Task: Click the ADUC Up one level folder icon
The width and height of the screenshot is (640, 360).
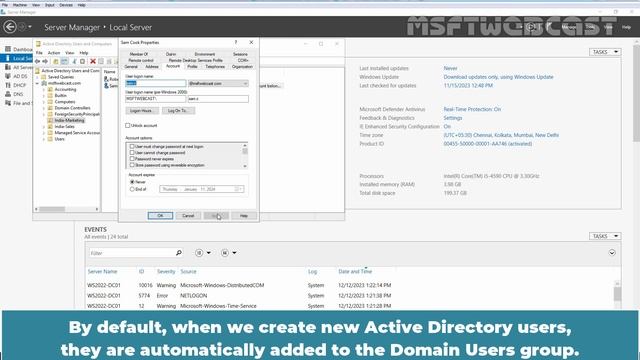Action: point(56,61)
